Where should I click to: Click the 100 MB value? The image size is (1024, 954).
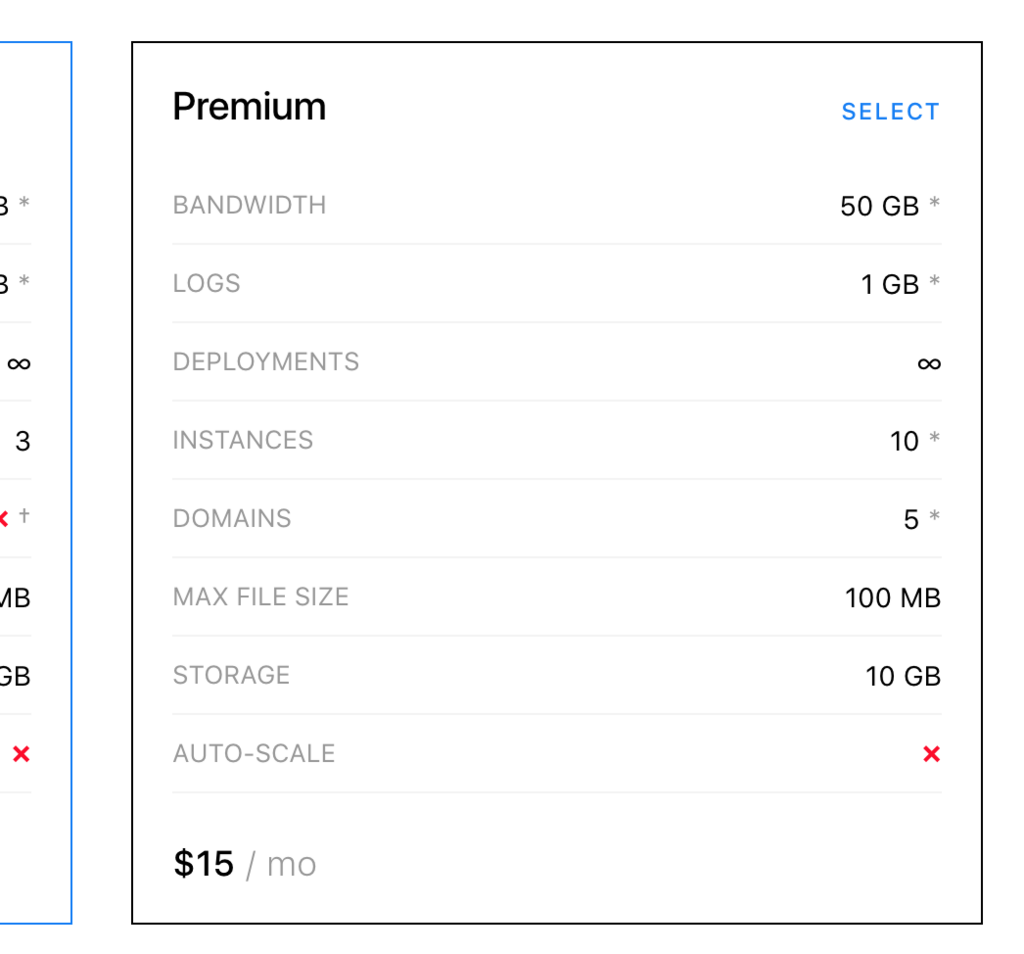[x=893, y=598]
